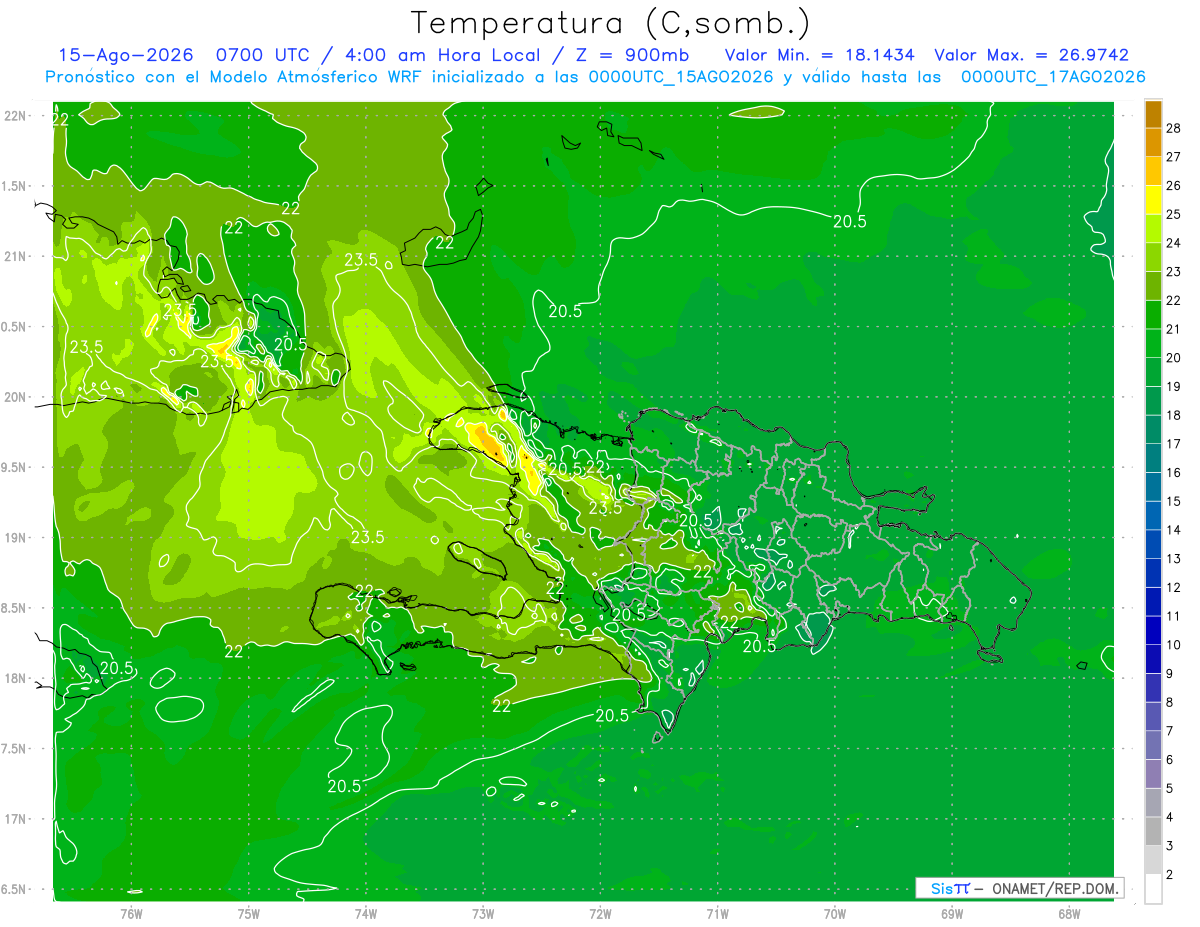Viewport: 1200px width, 927px height.
Task: Click the "7.5N" latitude axis label
Action: (x=15, y=749)
